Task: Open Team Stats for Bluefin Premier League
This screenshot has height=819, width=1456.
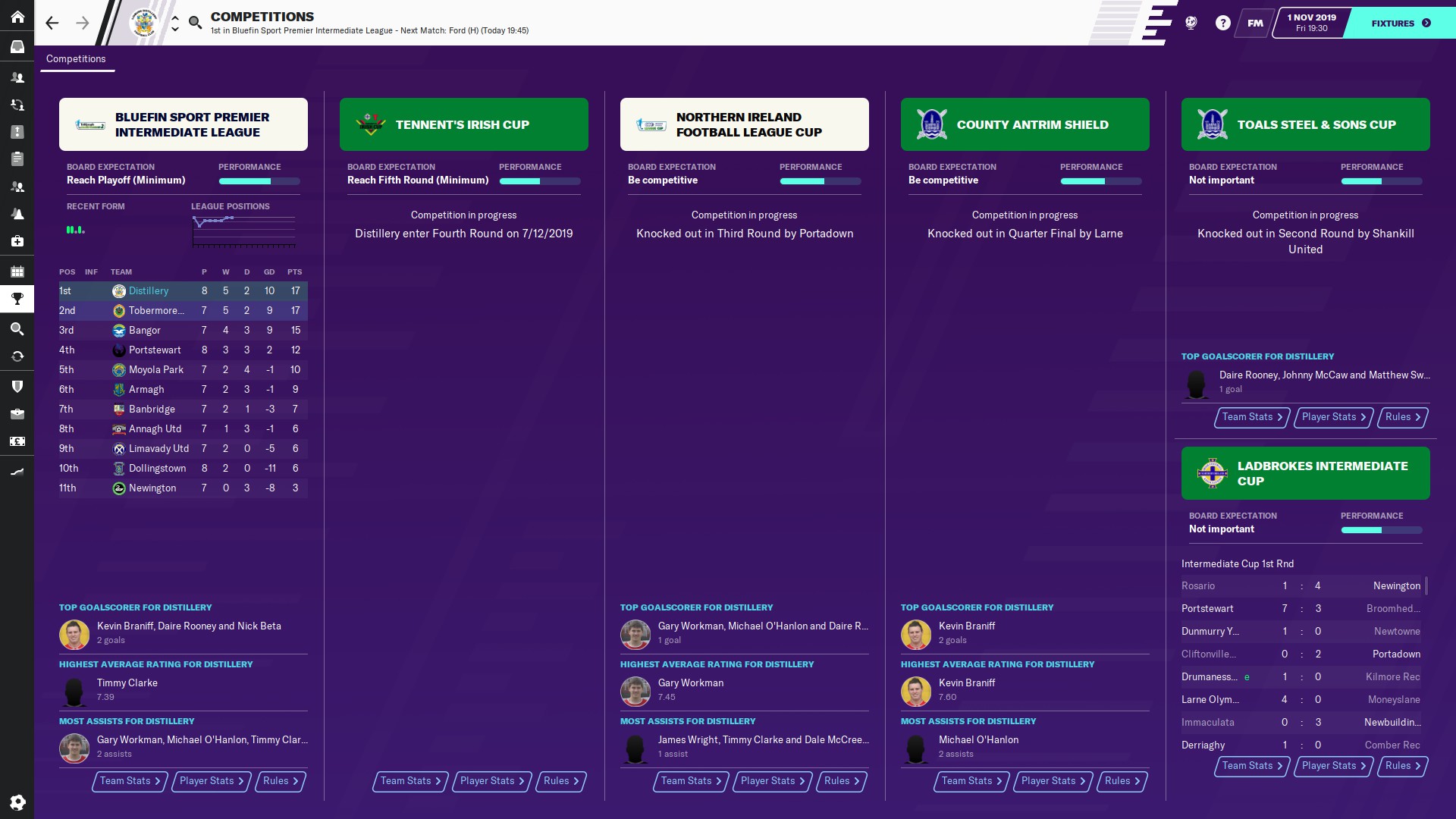Action: coord(130,781)
